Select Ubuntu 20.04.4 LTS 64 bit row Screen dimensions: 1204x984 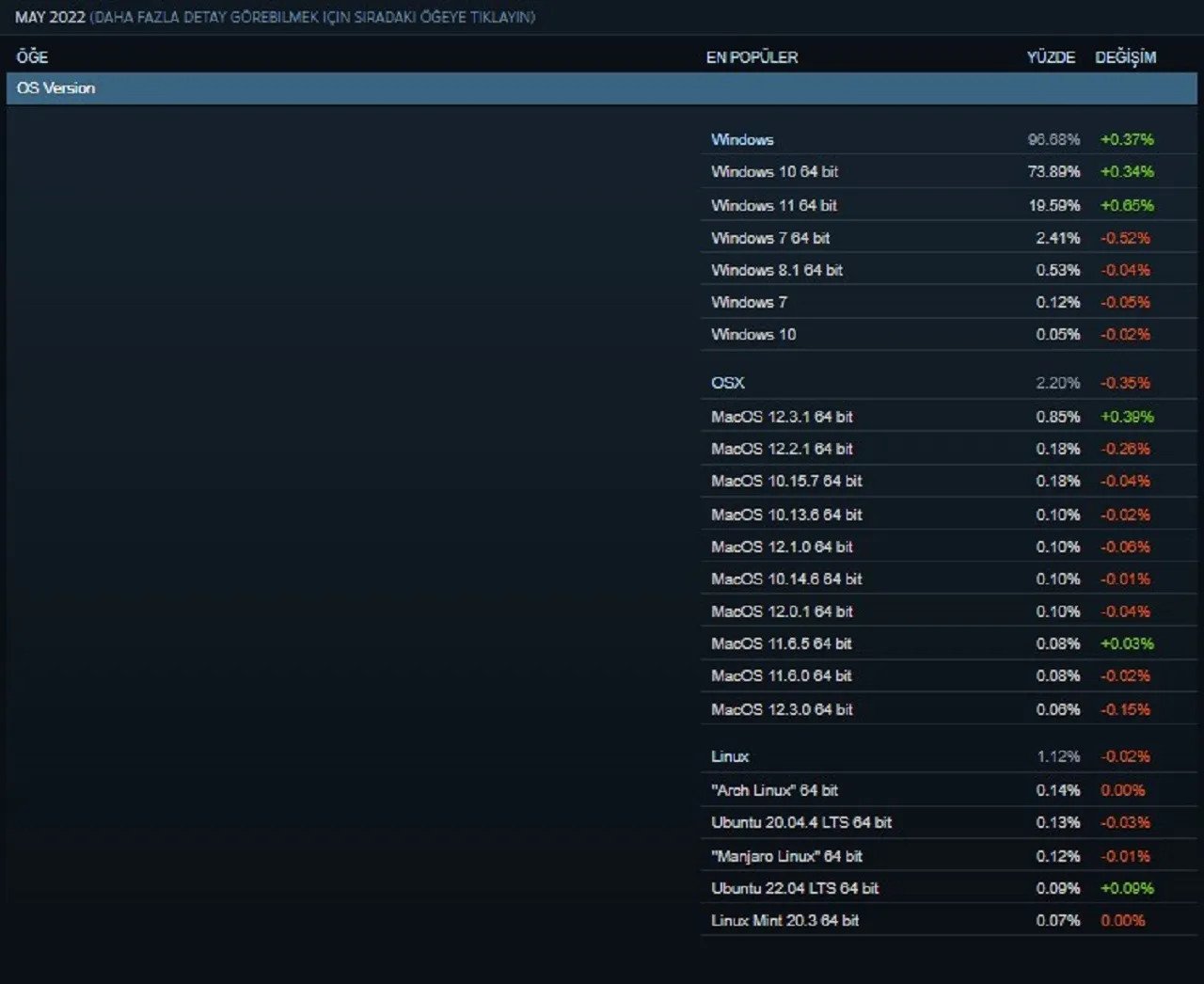point(948,822)
